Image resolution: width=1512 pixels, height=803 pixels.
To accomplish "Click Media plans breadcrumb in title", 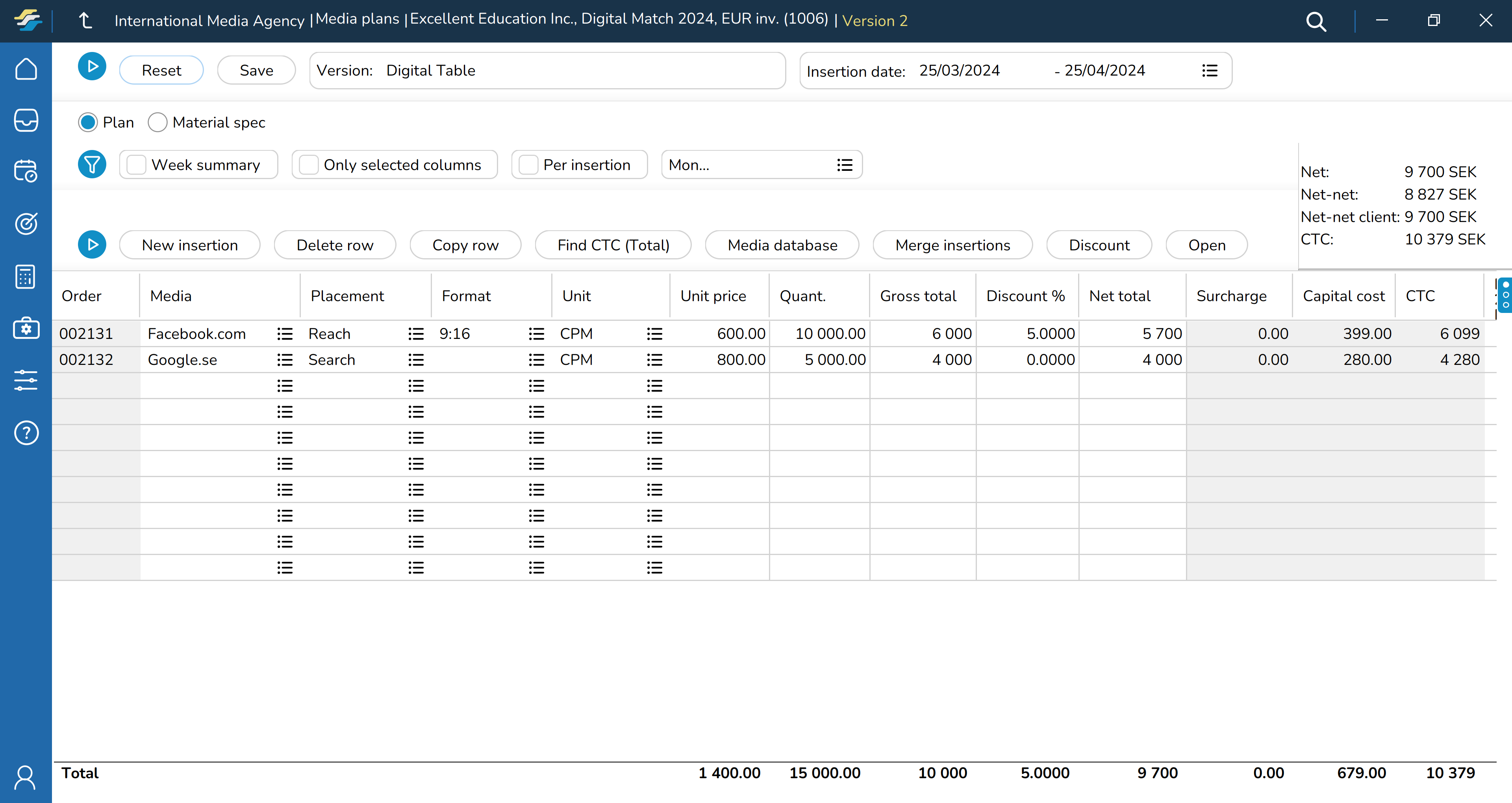I will tap(357, 19).
